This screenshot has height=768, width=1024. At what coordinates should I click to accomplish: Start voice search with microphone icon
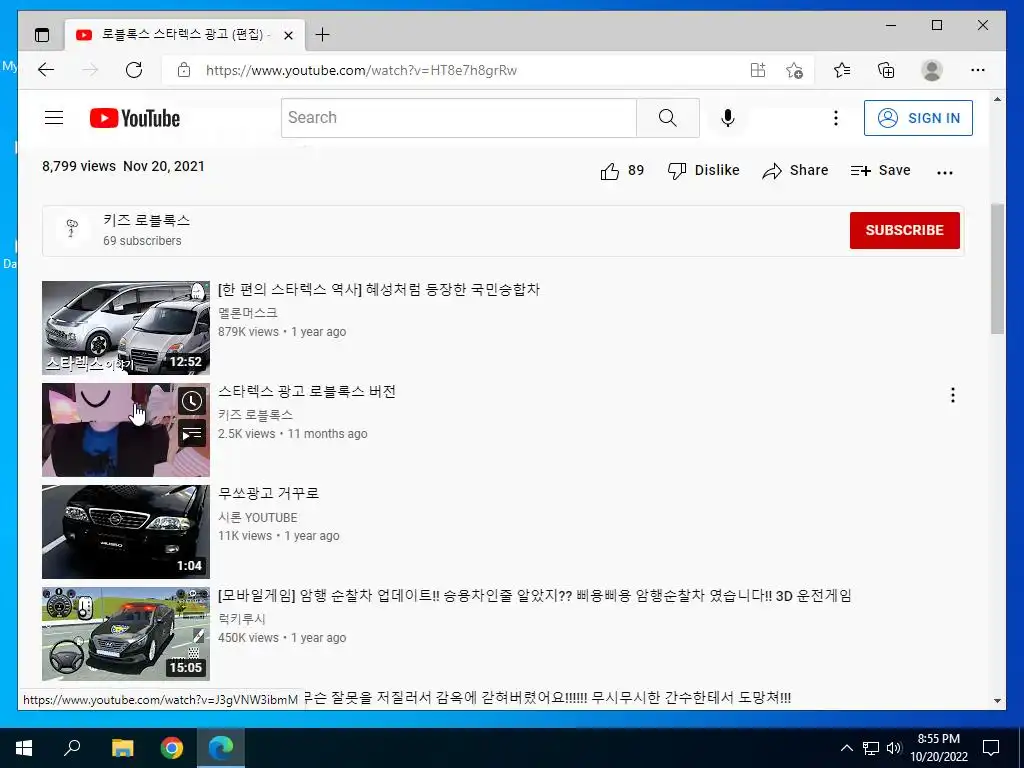728,118
